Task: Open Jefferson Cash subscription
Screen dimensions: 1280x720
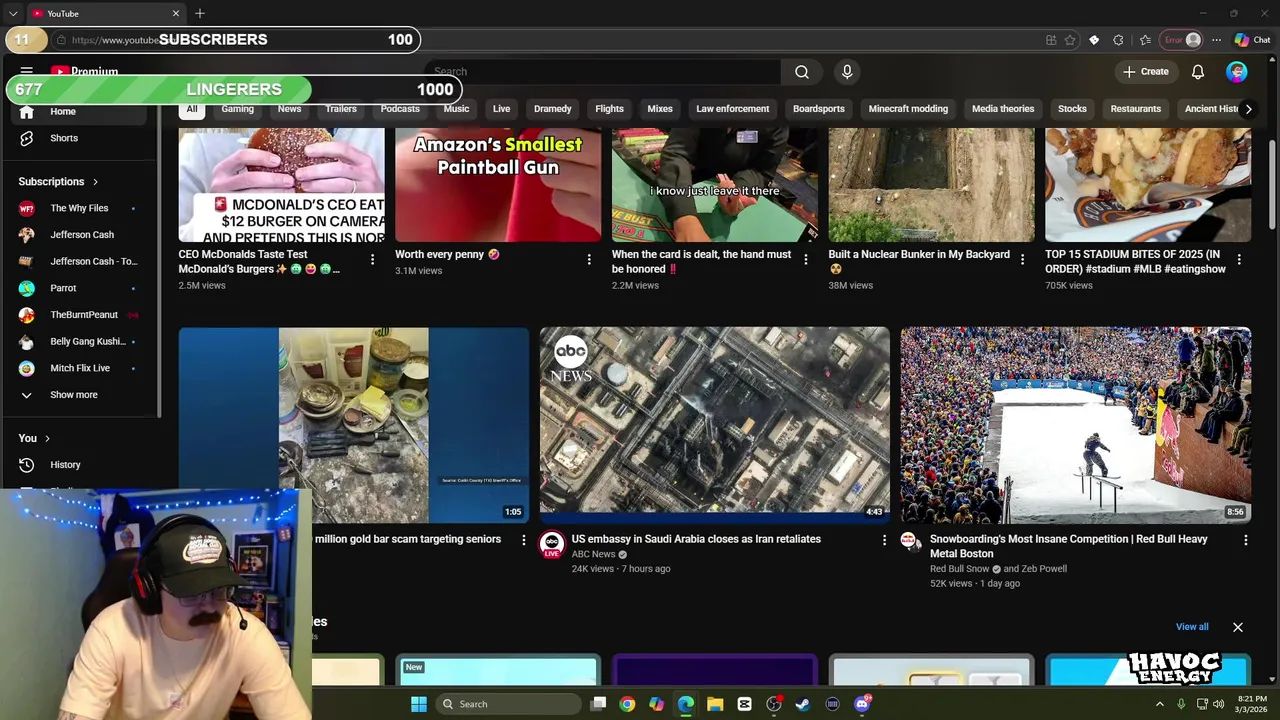Action: pyautogui.click(x=80, y=235)
